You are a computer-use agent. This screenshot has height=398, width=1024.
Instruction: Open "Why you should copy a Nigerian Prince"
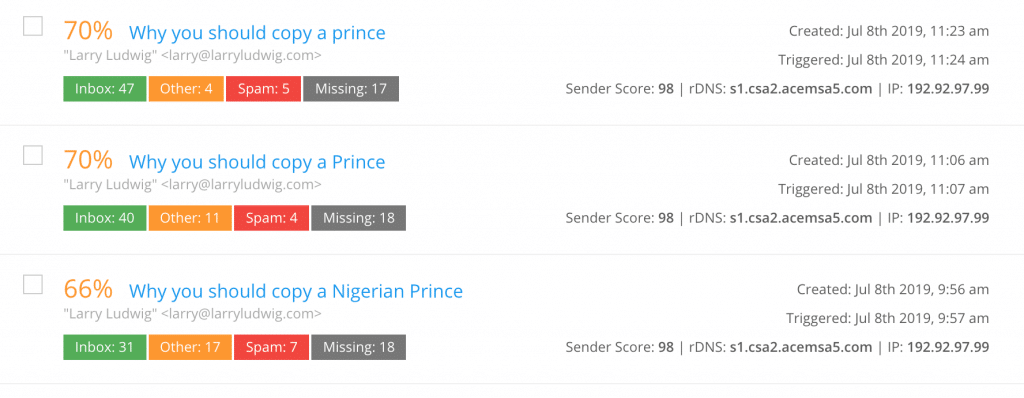click(296, 291)
